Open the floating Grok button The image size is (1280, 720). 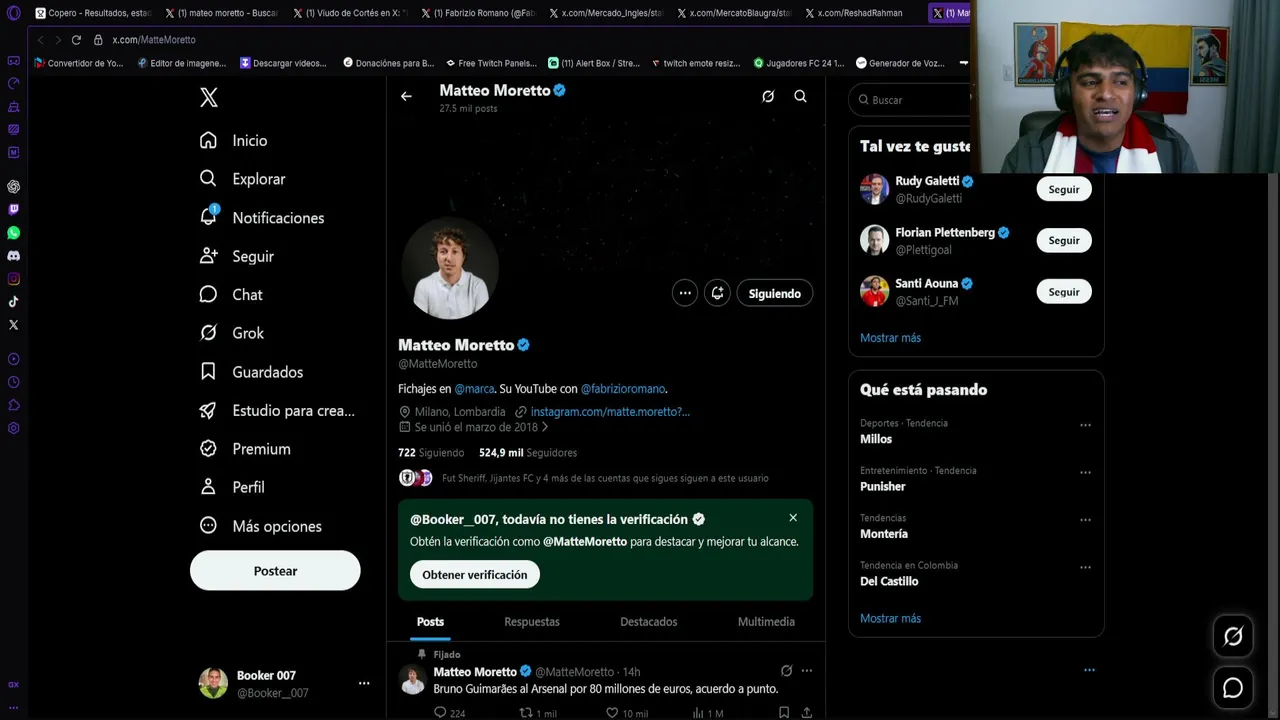coord(1233,636)
